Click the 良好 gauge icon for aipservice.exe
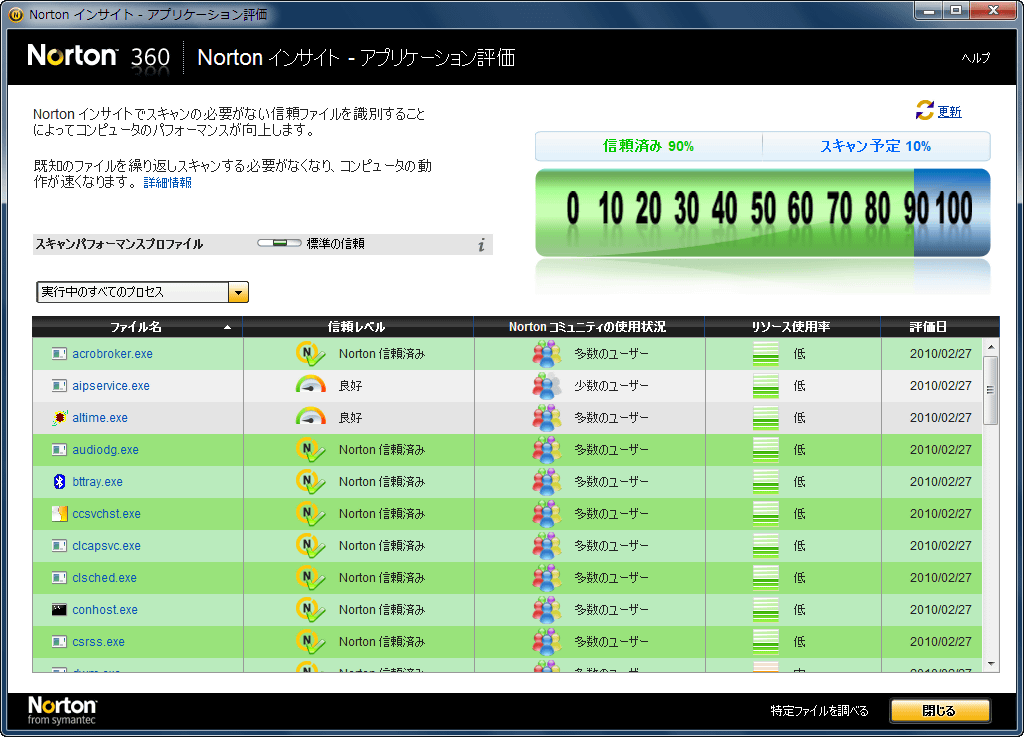The width and height of the screenshot is (1024, 737). click(x=311, y=384)
